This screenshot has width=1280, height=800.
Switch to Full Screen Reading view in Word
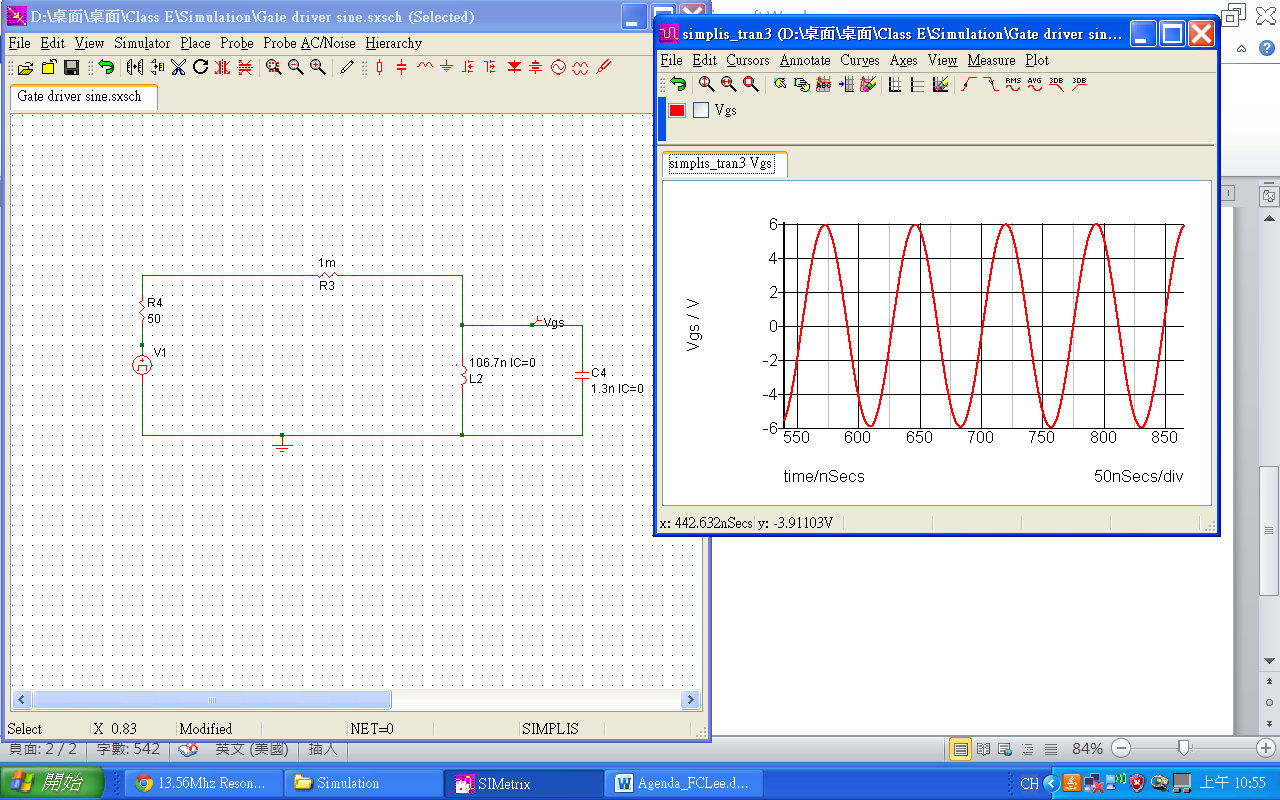(x=983, y=749)
